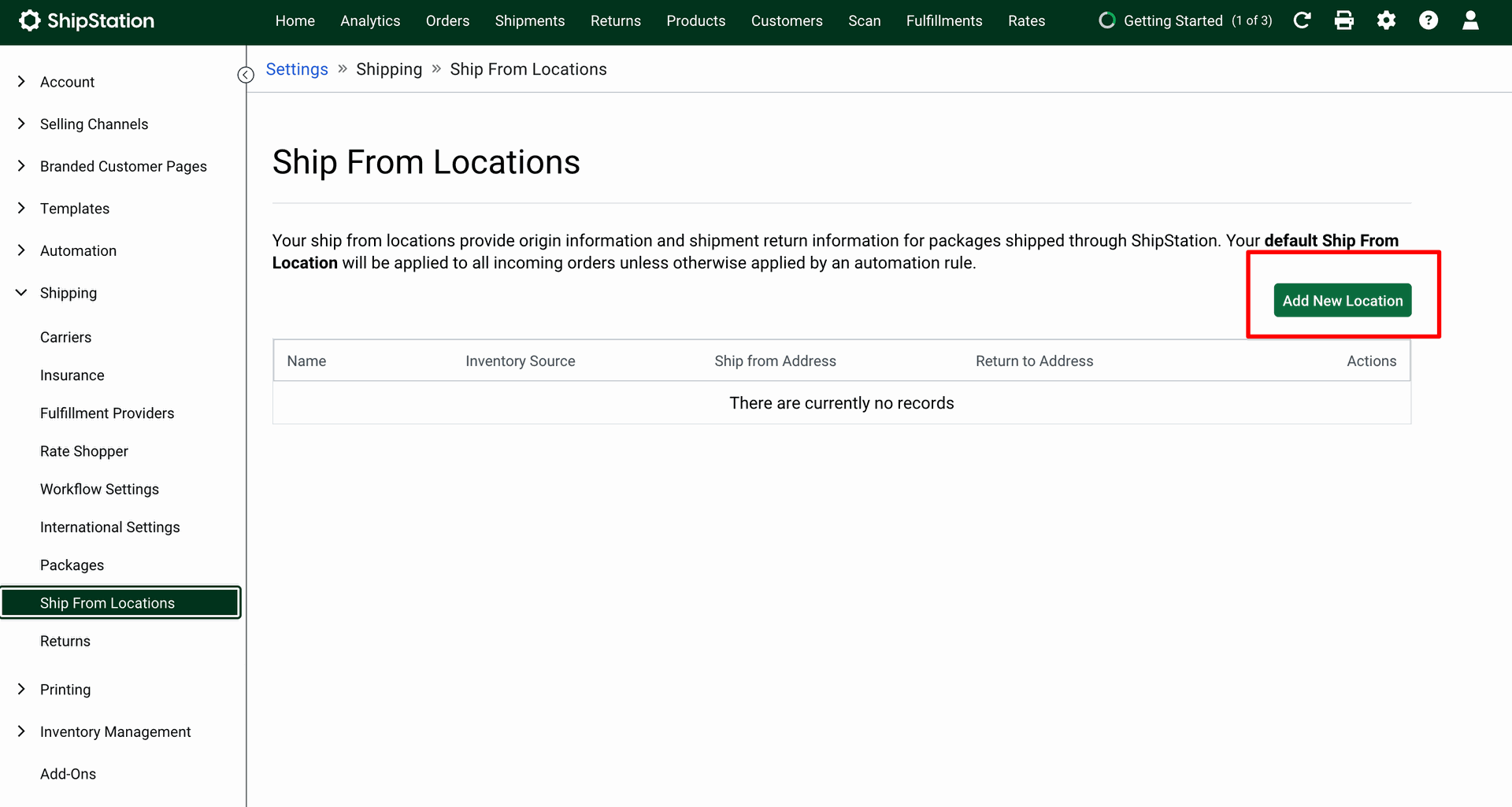Viewport: 1512px width, 807px height.
Task: Follow the Settings breadcrumb link
Action: [x=297, y=69]
